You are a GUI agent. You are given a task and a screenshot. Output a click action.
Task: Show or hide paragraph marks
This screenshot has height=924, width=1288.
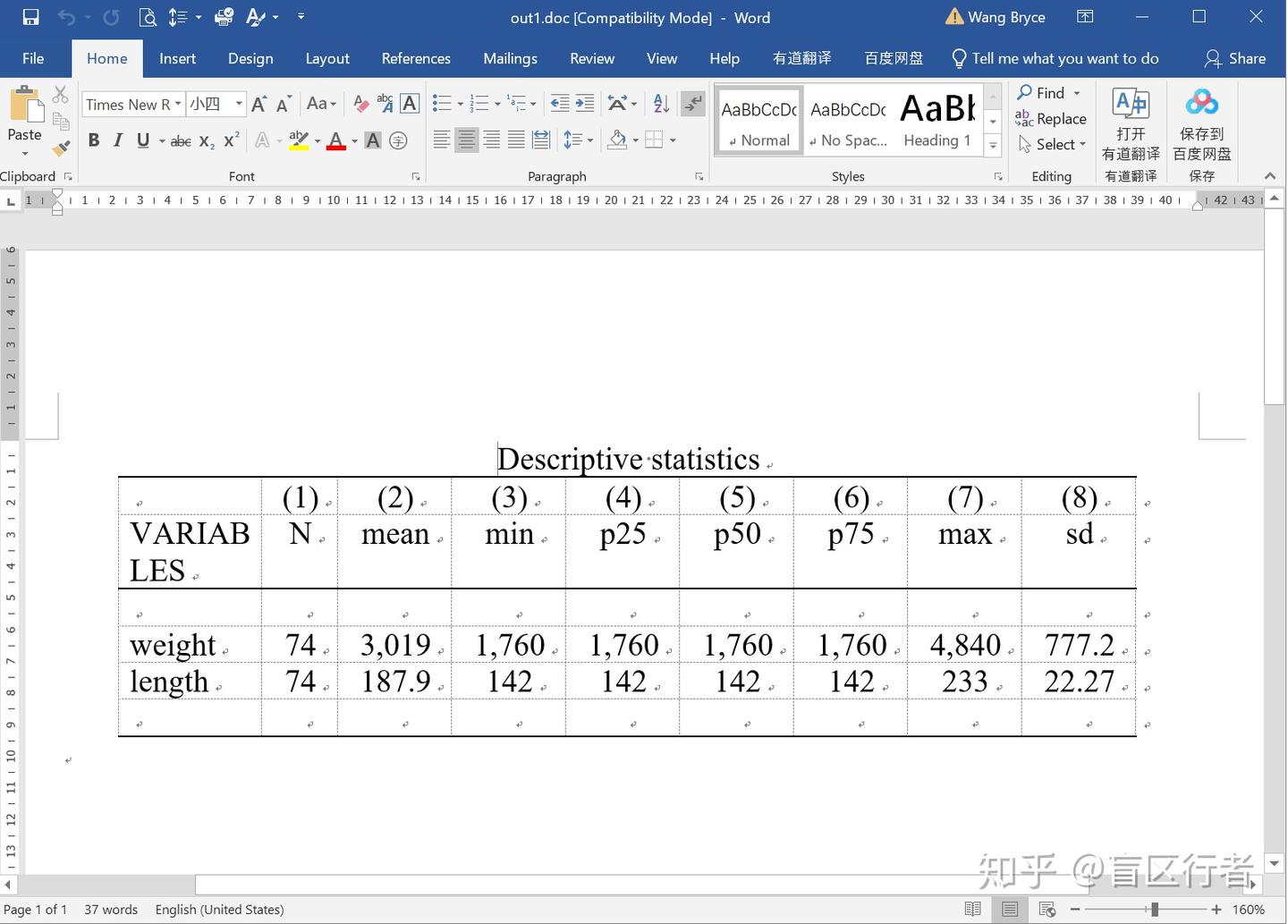(x=693, y=103)
